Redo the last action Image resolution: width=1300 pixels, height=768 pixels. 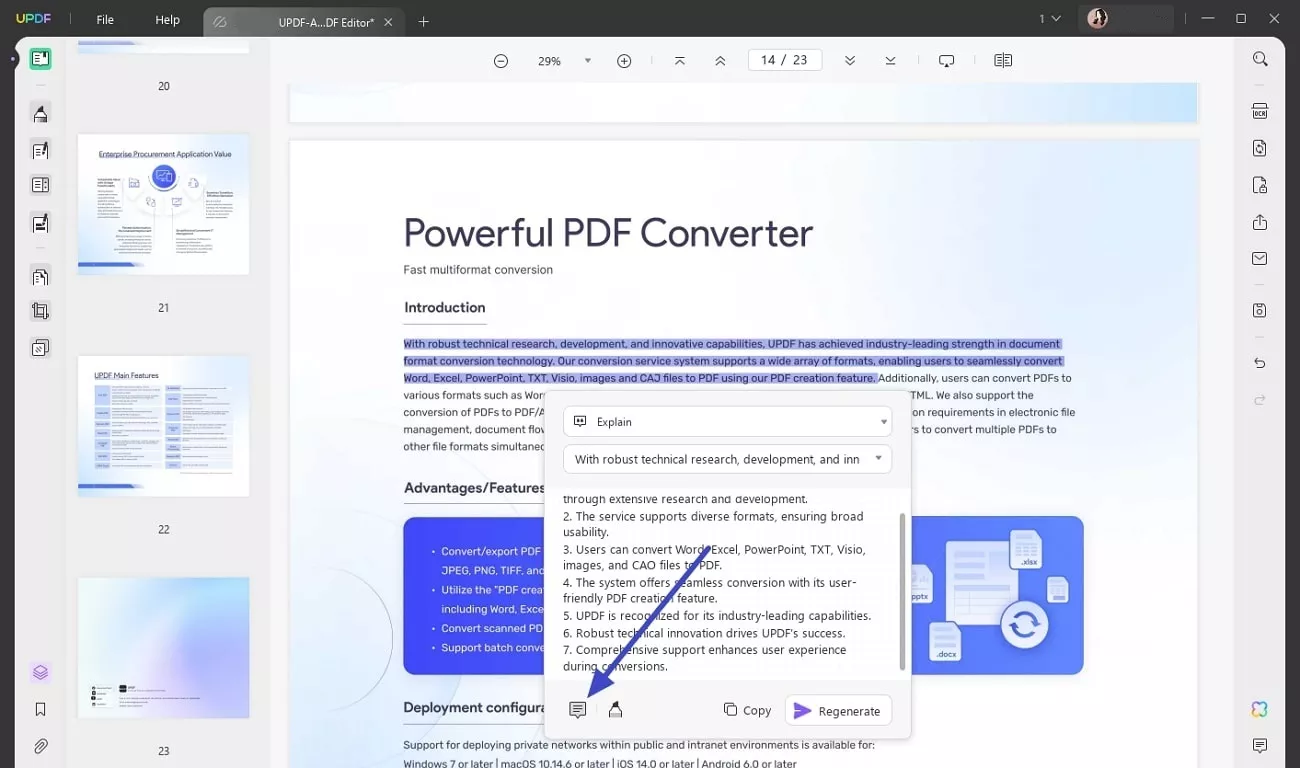pyautogui.click(x=1260, y=400)
